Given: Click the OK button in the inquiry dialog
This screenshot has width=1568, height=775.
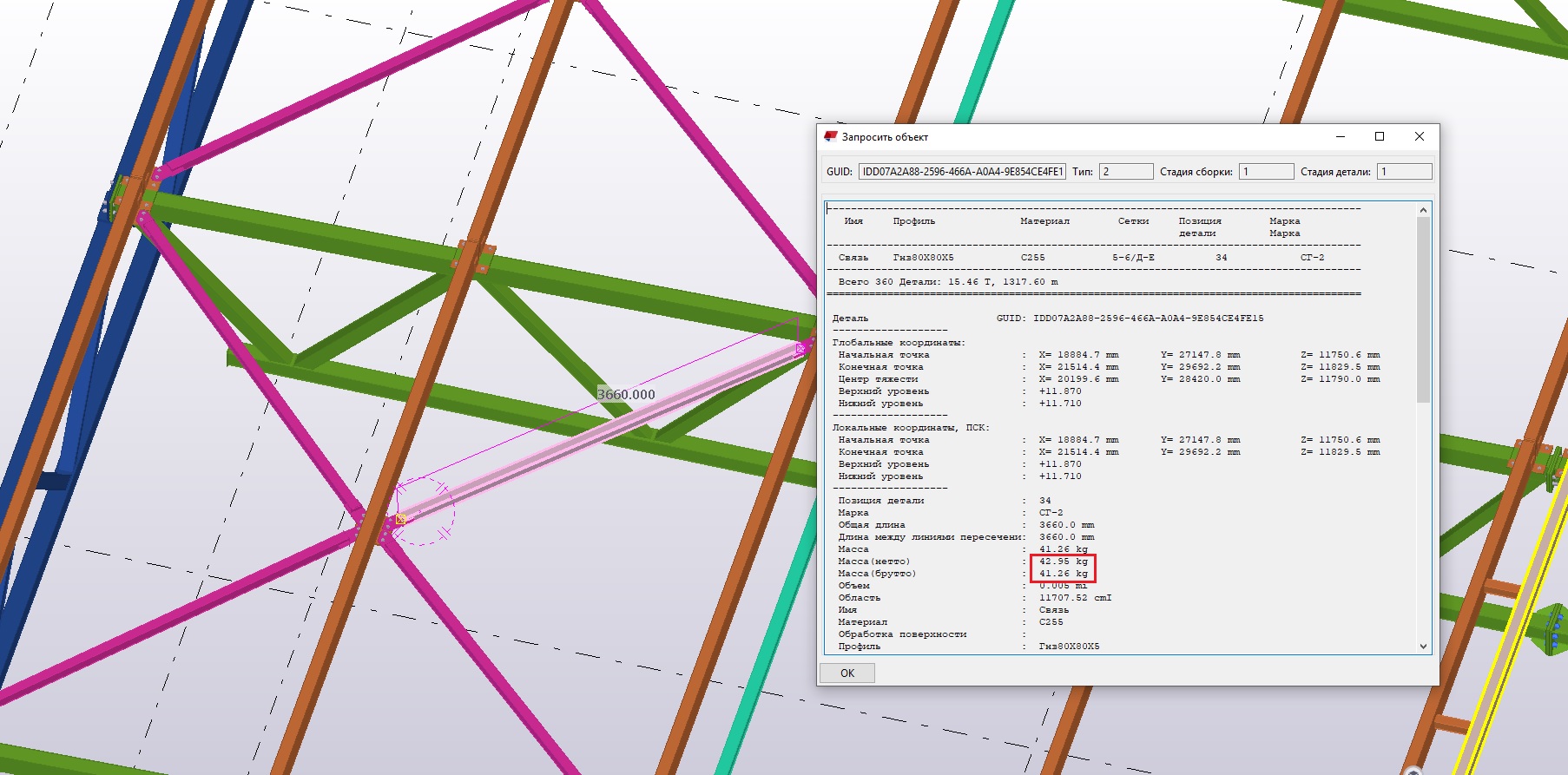Looking at the screenshot, I should 847,673.
